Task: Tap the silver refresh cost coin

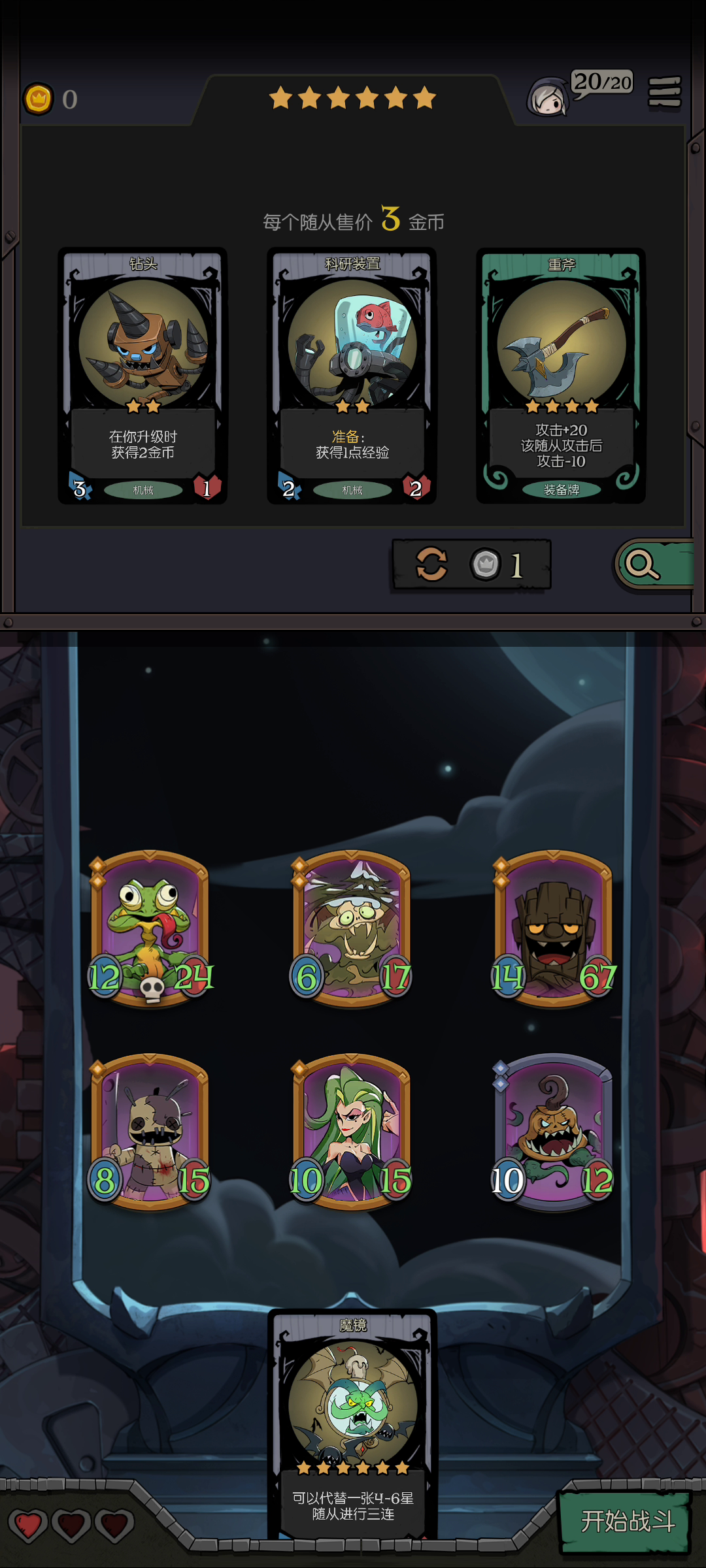Action: tap(486, 564)
